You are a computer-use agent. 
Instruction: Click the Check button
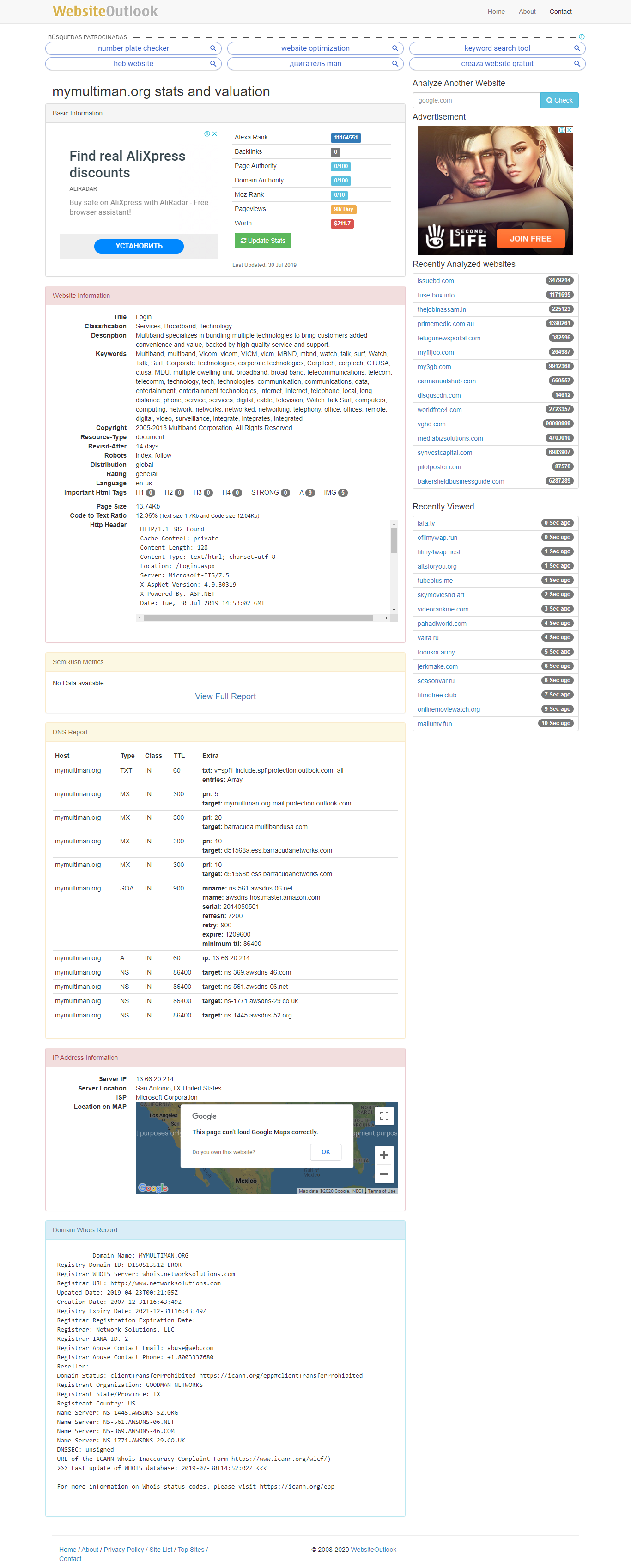click(x=559, y=100)
